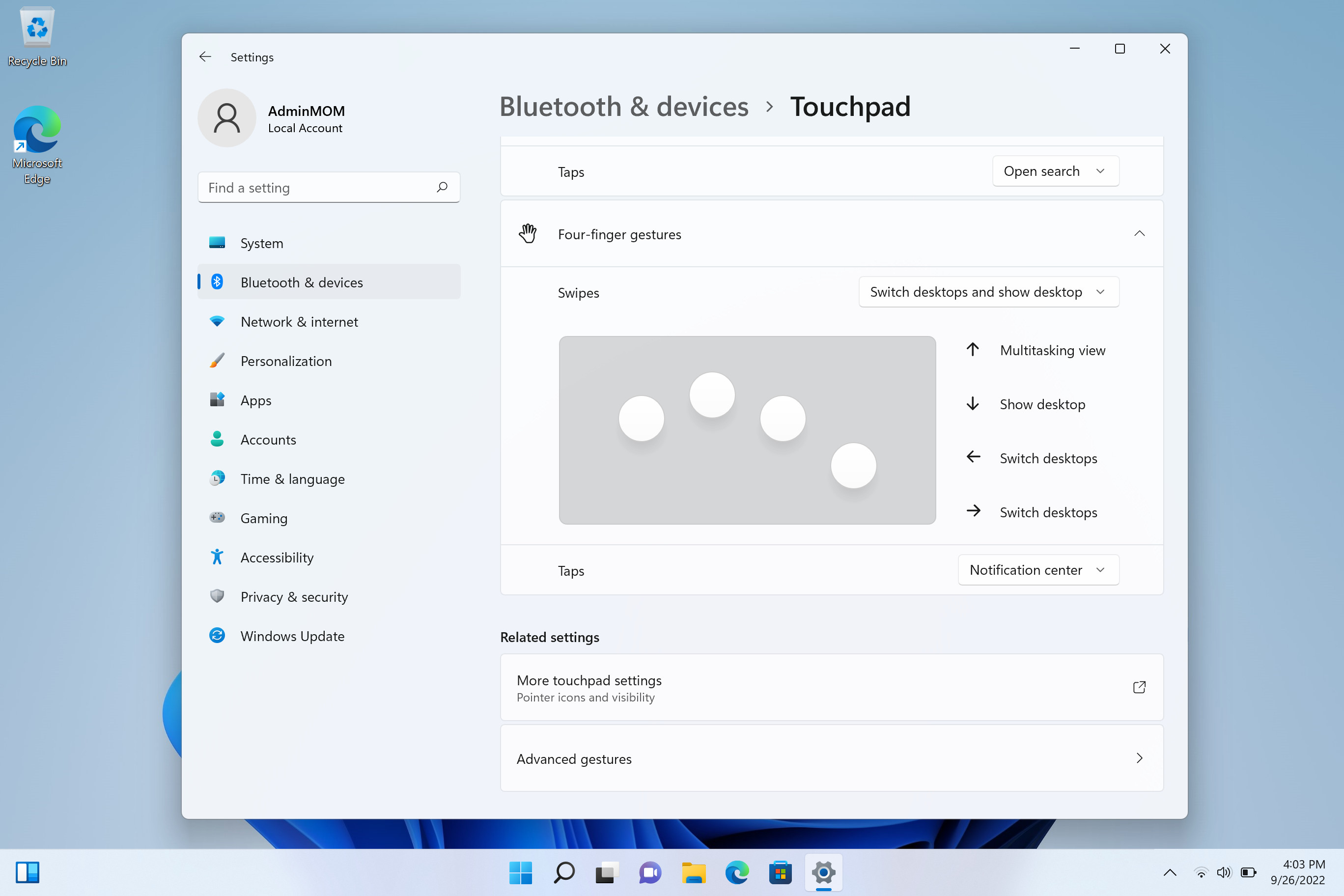Click the Accounts person icon
This screenshot has height=896, width=1344.
(217, 439)
